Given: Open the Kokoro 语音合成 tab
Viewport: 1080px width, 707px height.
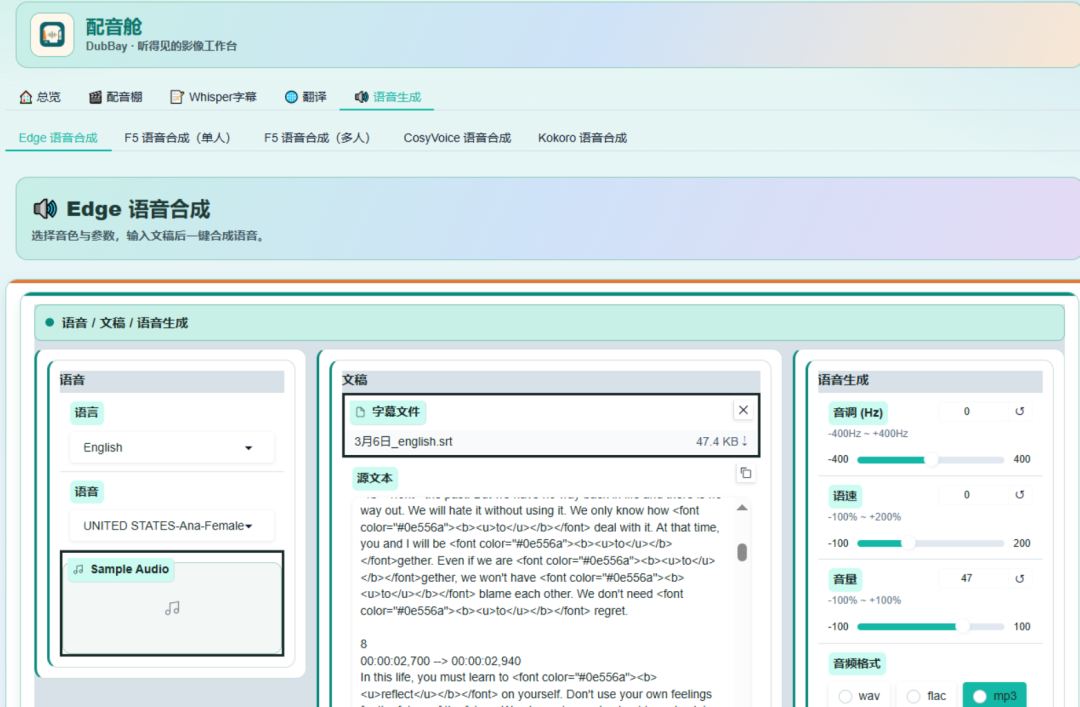Looking at the screenshot, I should (x=582, y=138).
